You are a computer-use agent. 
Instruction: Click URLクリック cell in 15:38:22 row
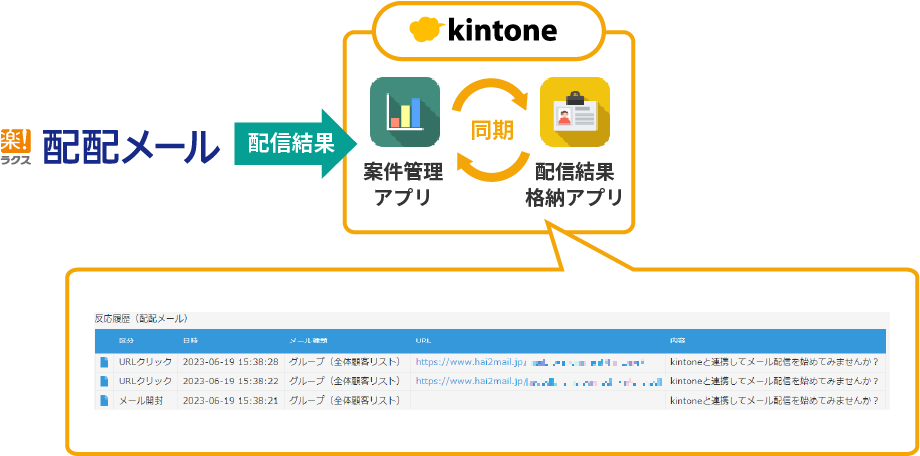146,381
